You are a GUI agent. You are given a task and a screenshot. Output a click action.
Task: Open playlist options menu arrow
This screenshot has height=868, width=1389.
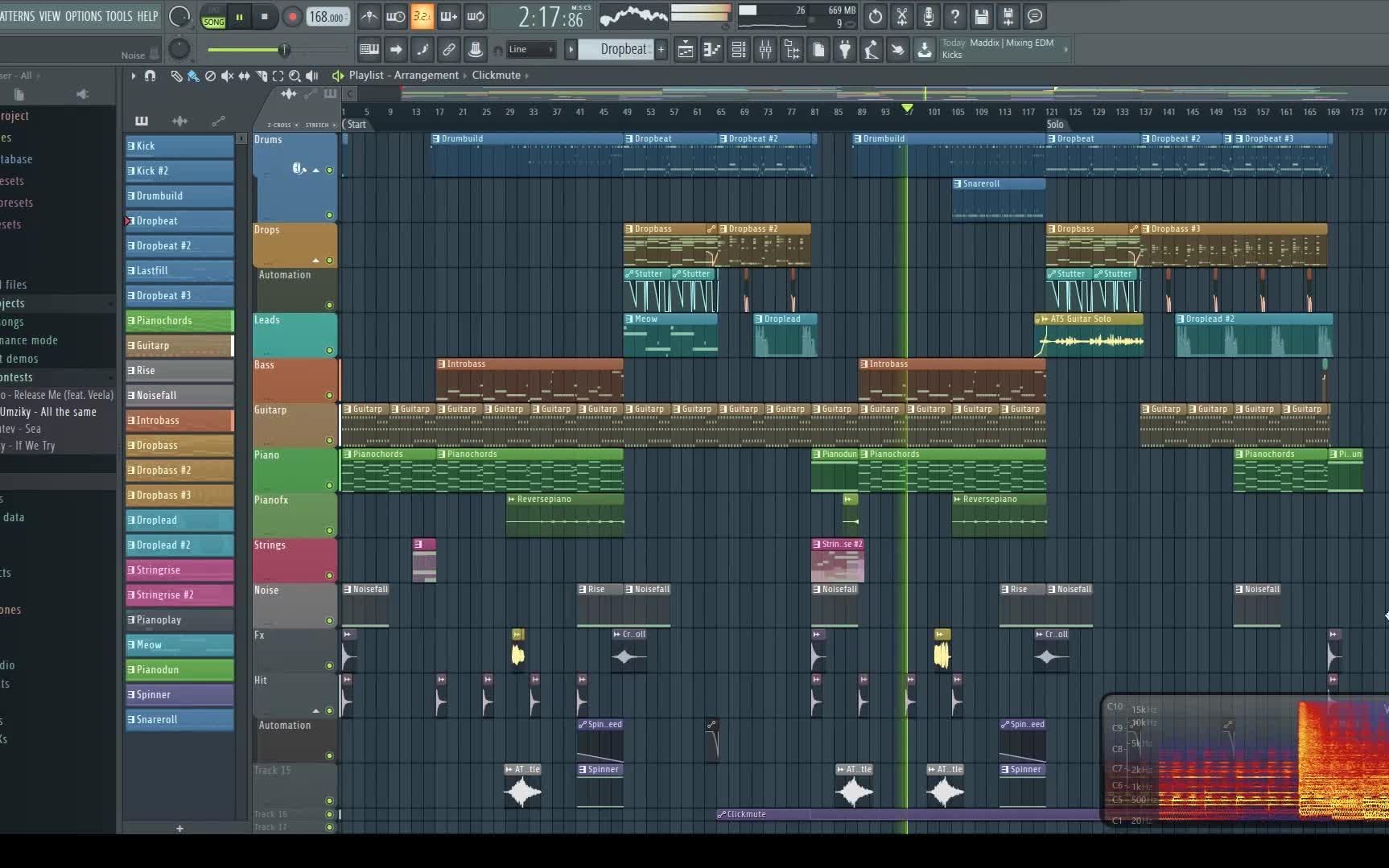click(x=133, y=76)
